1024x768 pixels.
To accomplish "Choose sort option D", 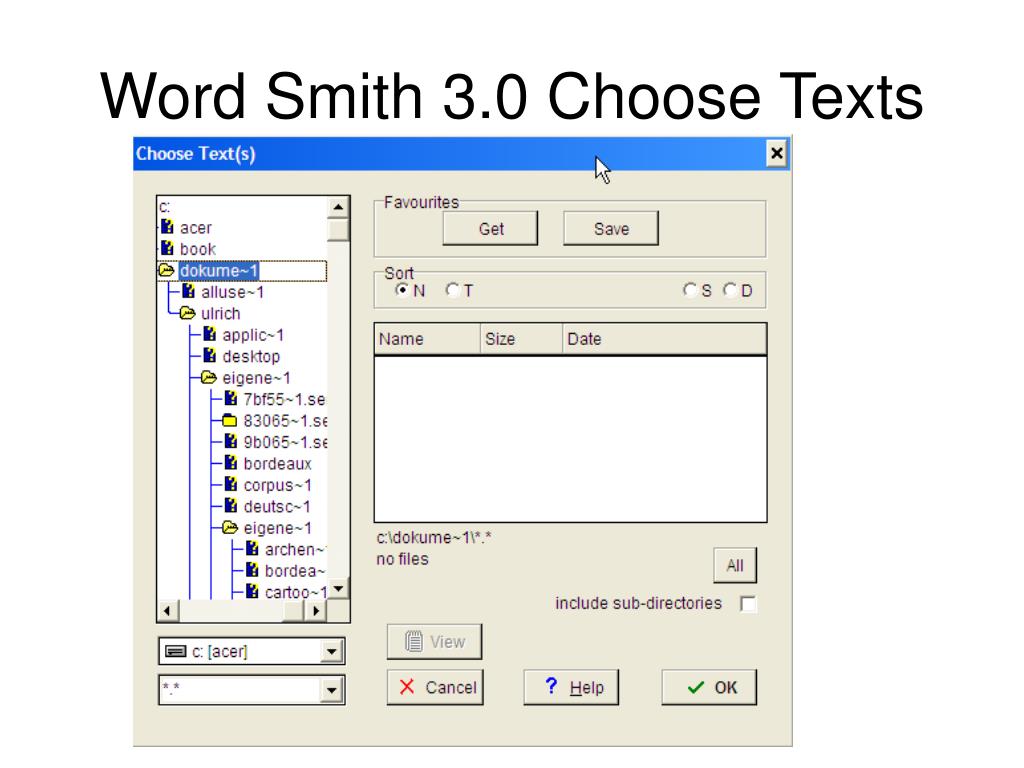I will [x=730, y=290].
